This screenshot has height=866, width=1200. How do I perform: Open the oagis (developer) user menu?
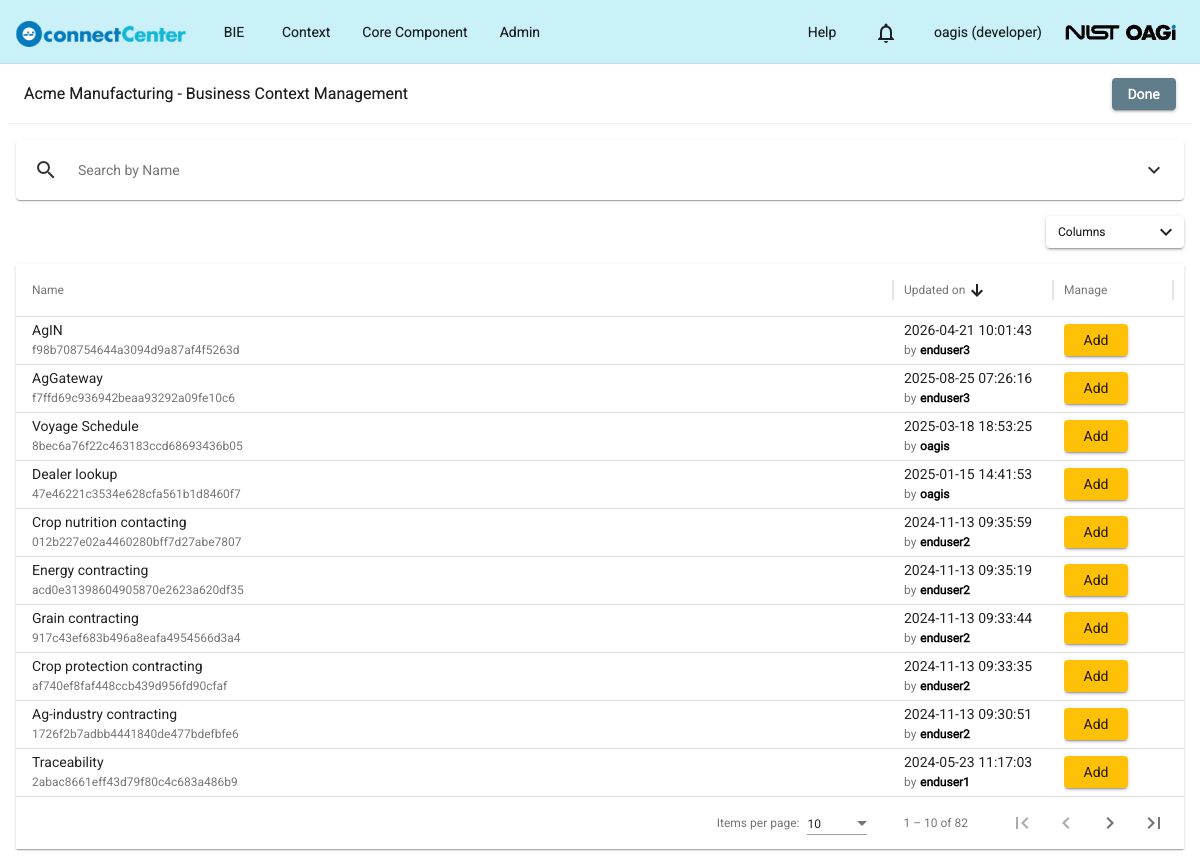click(x=988, y=32)
